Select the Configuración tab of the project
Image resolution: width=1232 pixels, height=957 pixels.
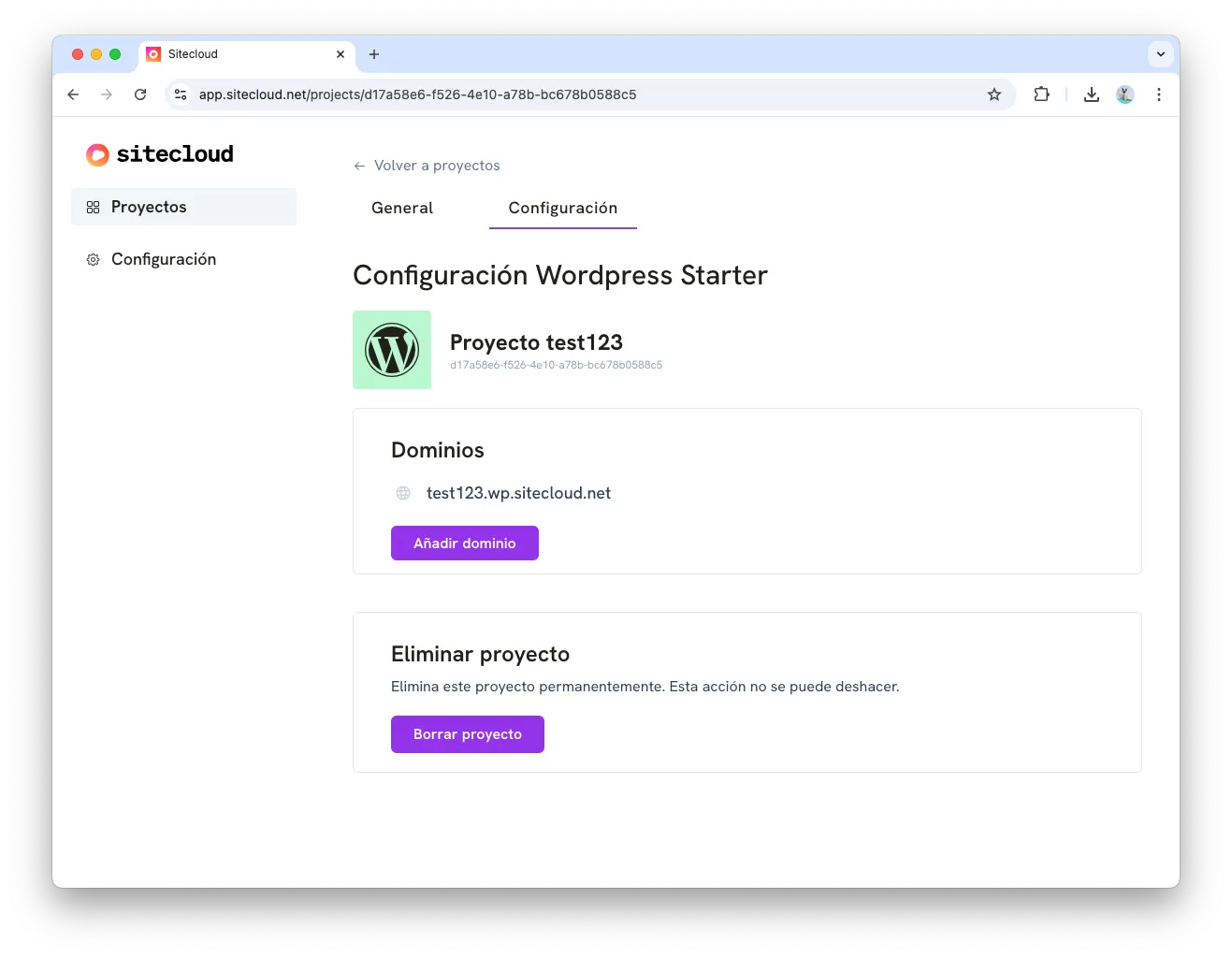click(x=563, y=208)
